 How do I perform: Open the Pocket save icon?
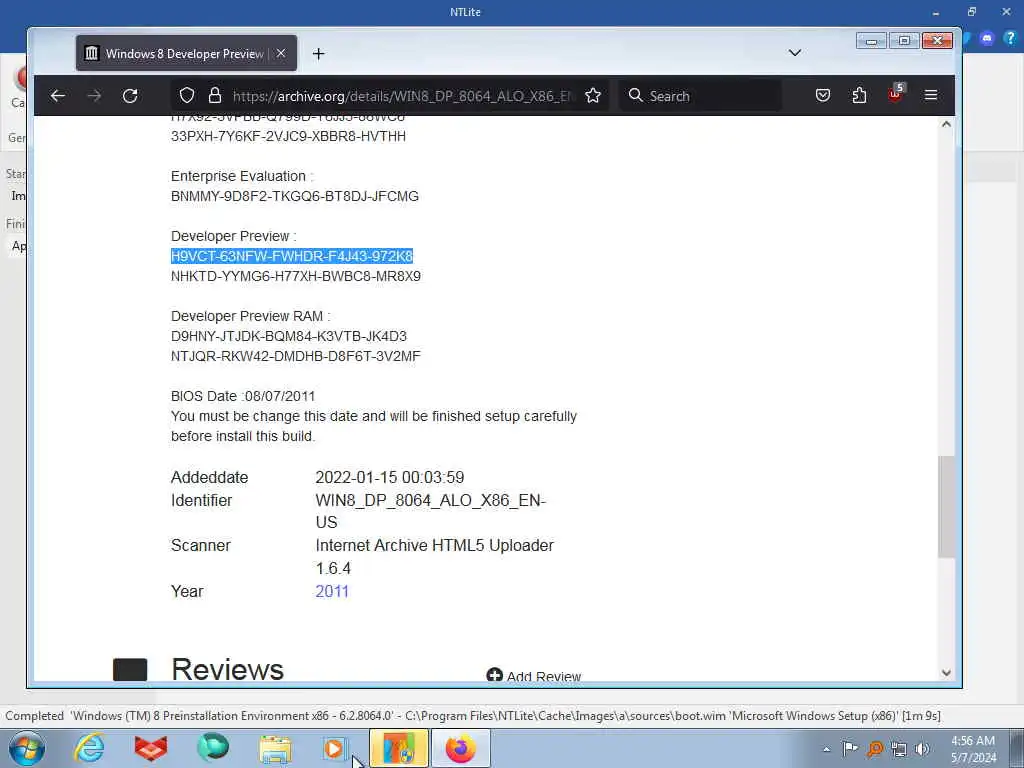click(823, 96)
